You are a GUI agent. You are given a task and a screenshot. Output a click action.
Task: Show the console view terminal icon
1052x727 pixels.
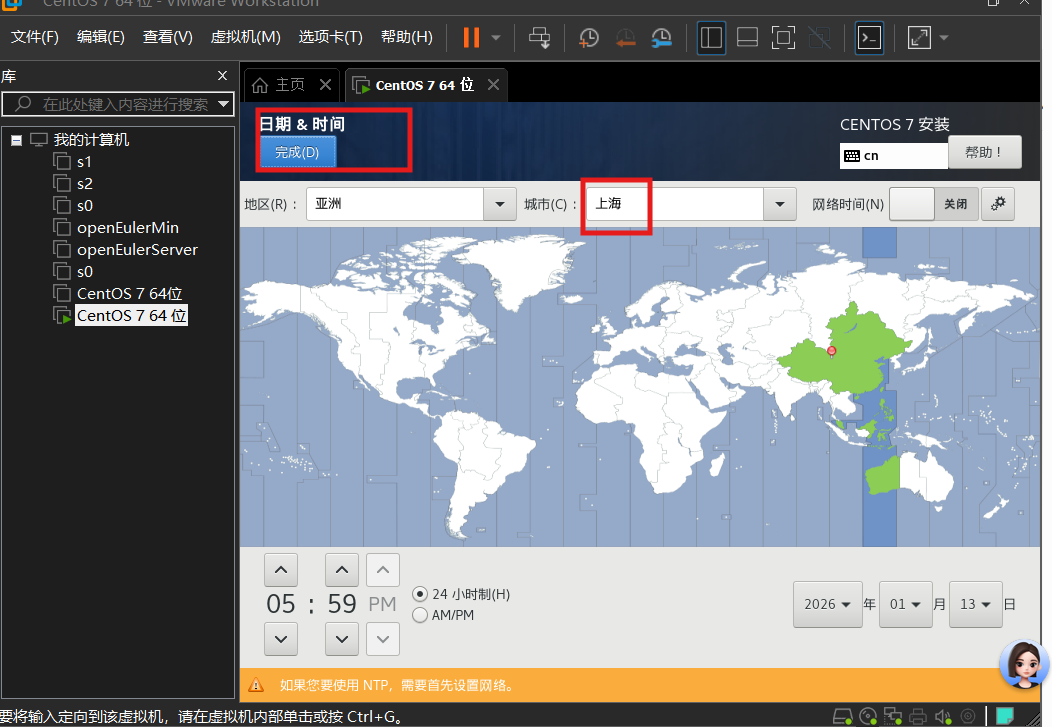click(870, 38)
